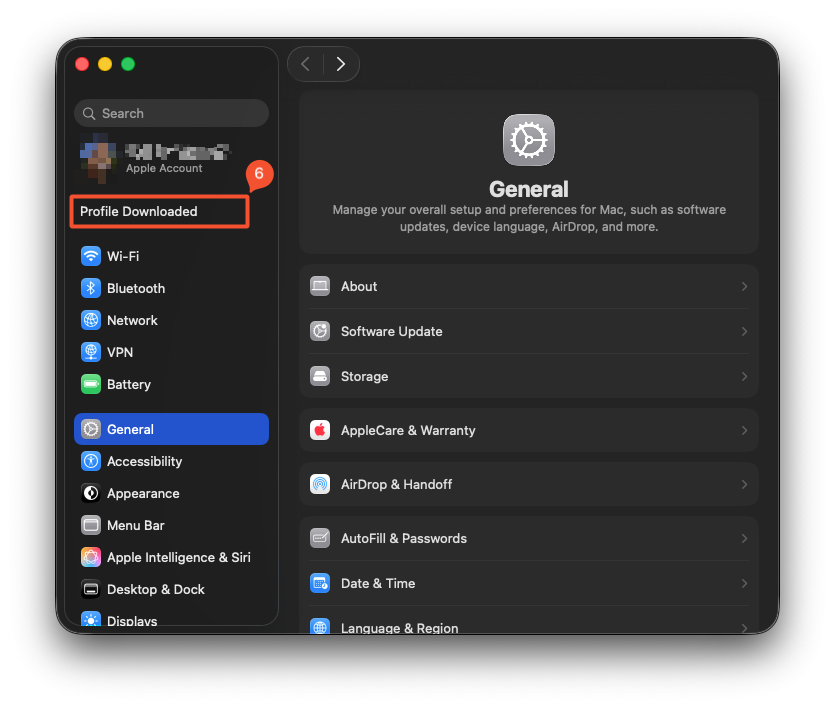Click the Search field
Image resolution: width=835 pixels, height=708 pixels.
coord(171,113)
